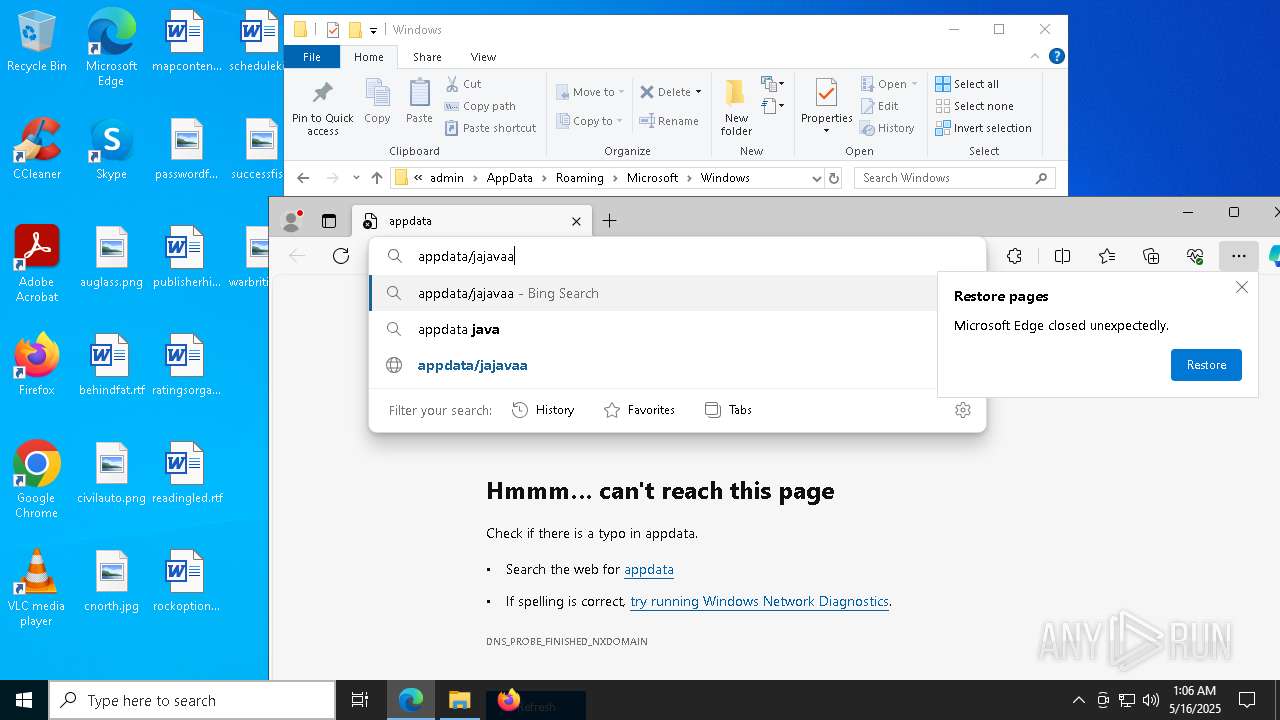Filter search by Tabs
Image resolution: width=1280 pixels, height=720 pixels.
coord(728,410)
